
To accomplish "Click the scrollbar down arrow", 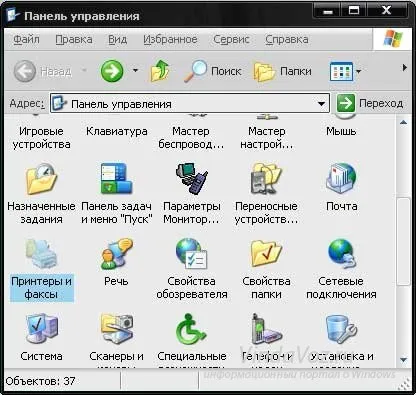I will pos(404,360).
